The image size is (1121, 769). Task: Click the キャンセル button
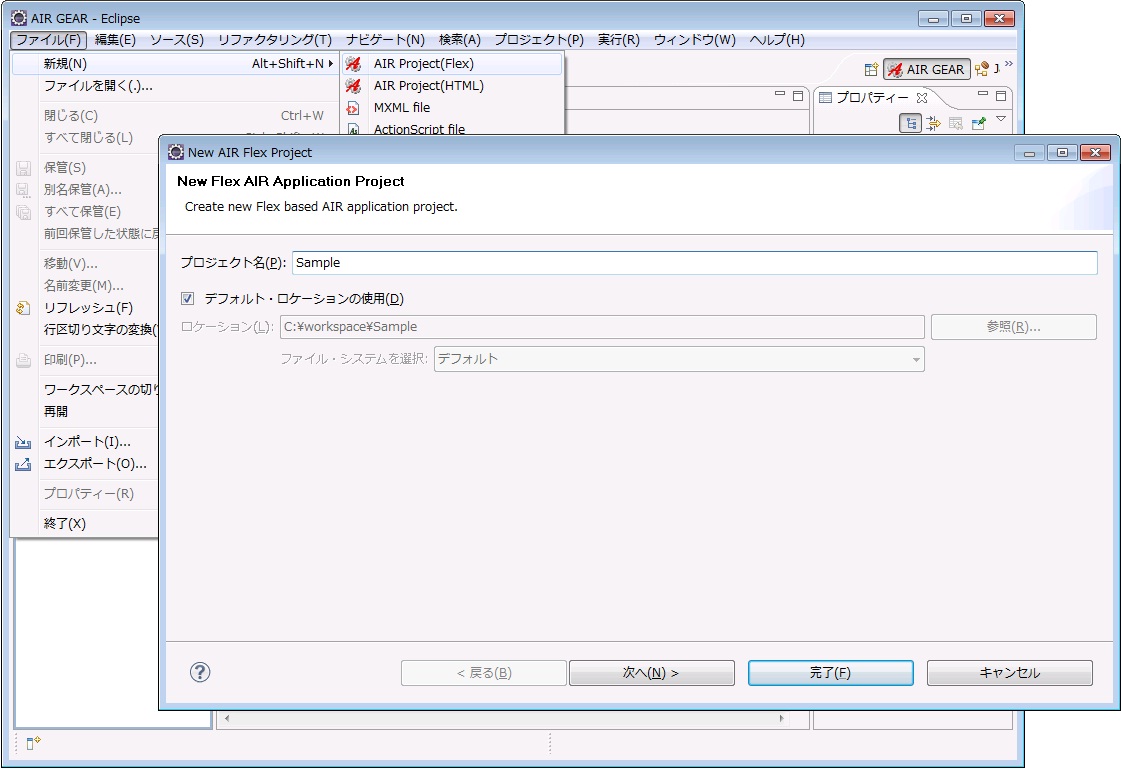pos(1009,673)
